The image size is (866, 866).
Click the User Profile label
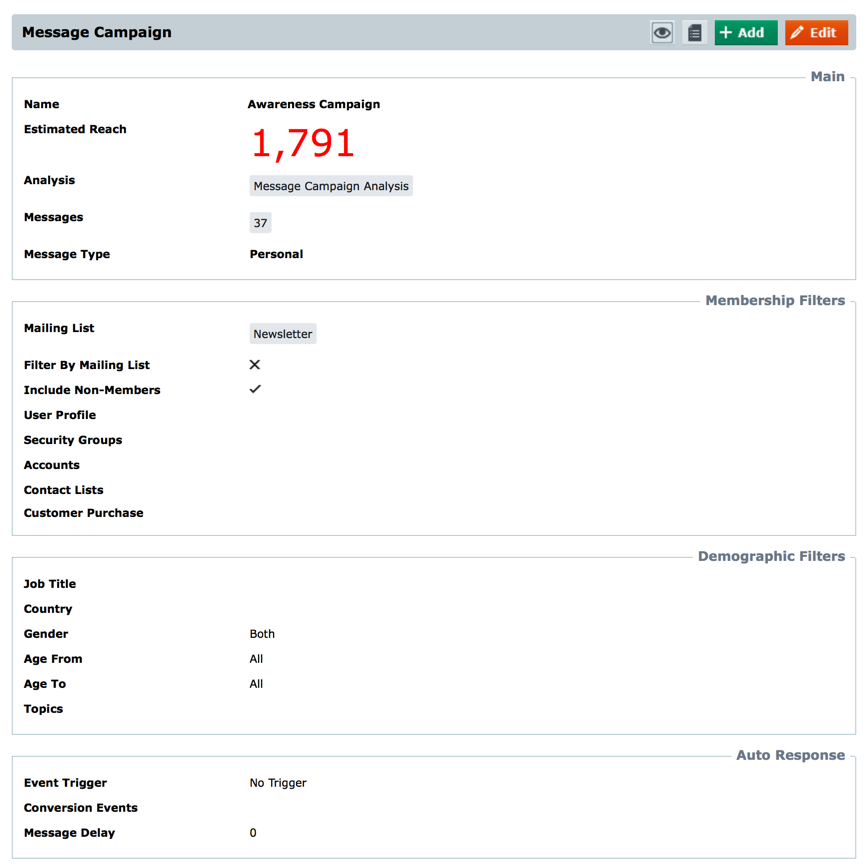pyautogui.click(x=60, y=415)
